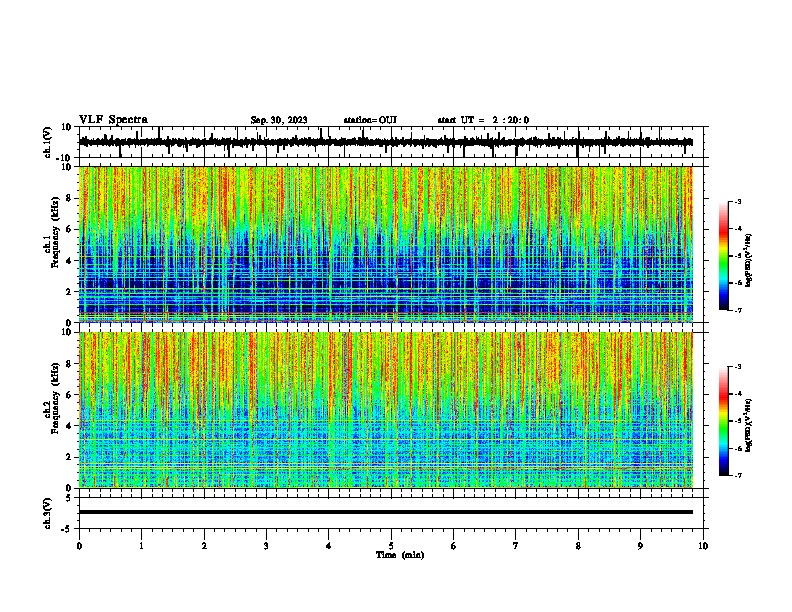Click the 'VLF Spectra' plot title
Viewport: 792px width, 612px height.
click(x=113, y=120)
